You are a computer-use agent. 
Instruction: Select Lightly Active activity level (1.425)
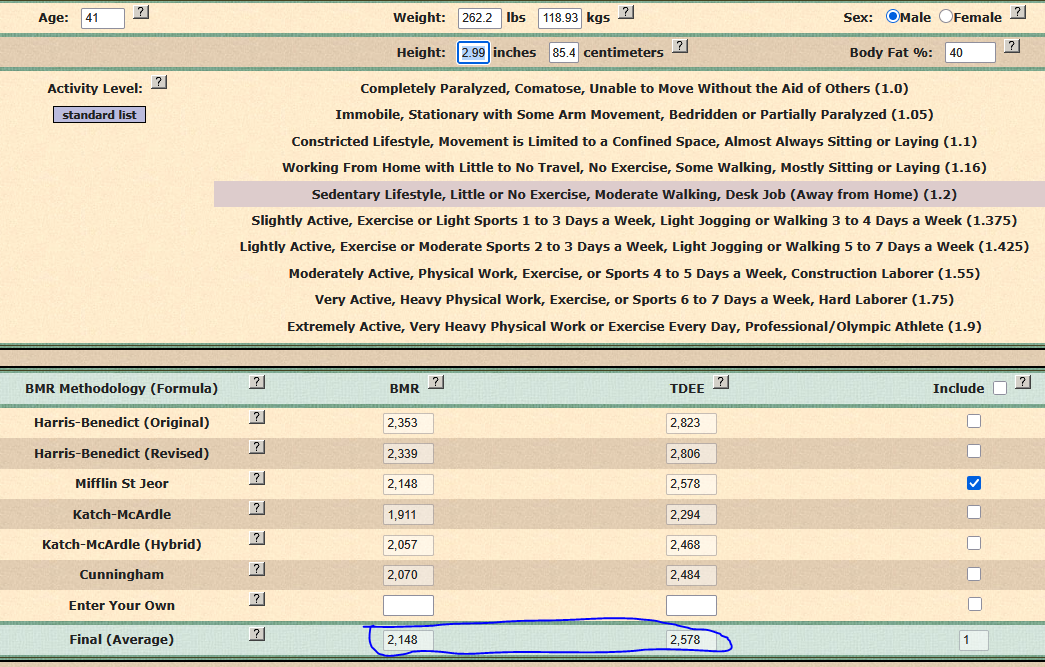(634, 247)
